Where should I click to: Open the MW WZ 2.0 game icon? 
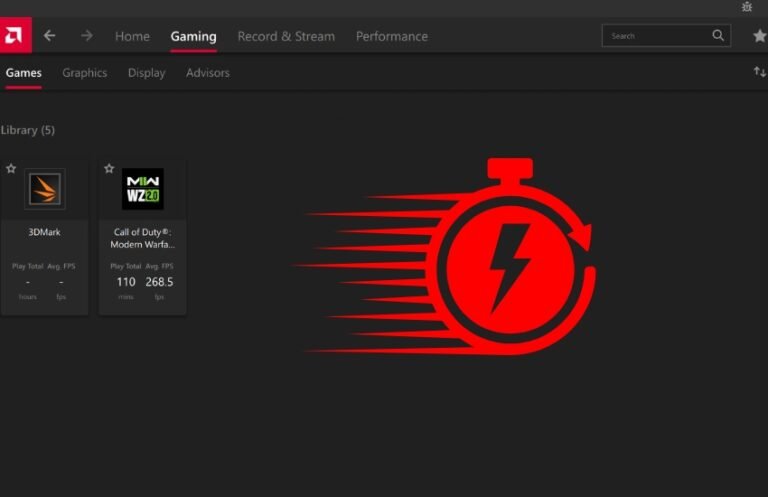(143, 189)
